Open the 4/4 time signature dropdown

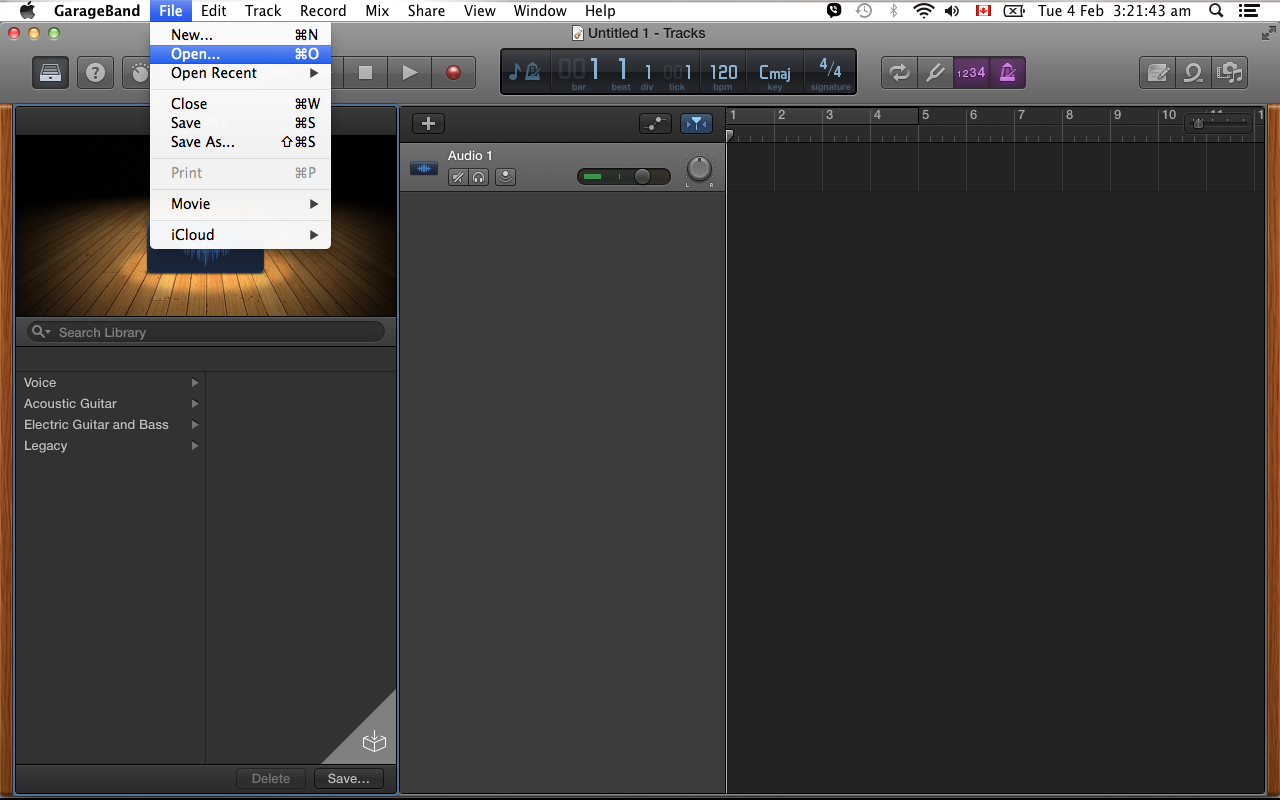(830, 73)
